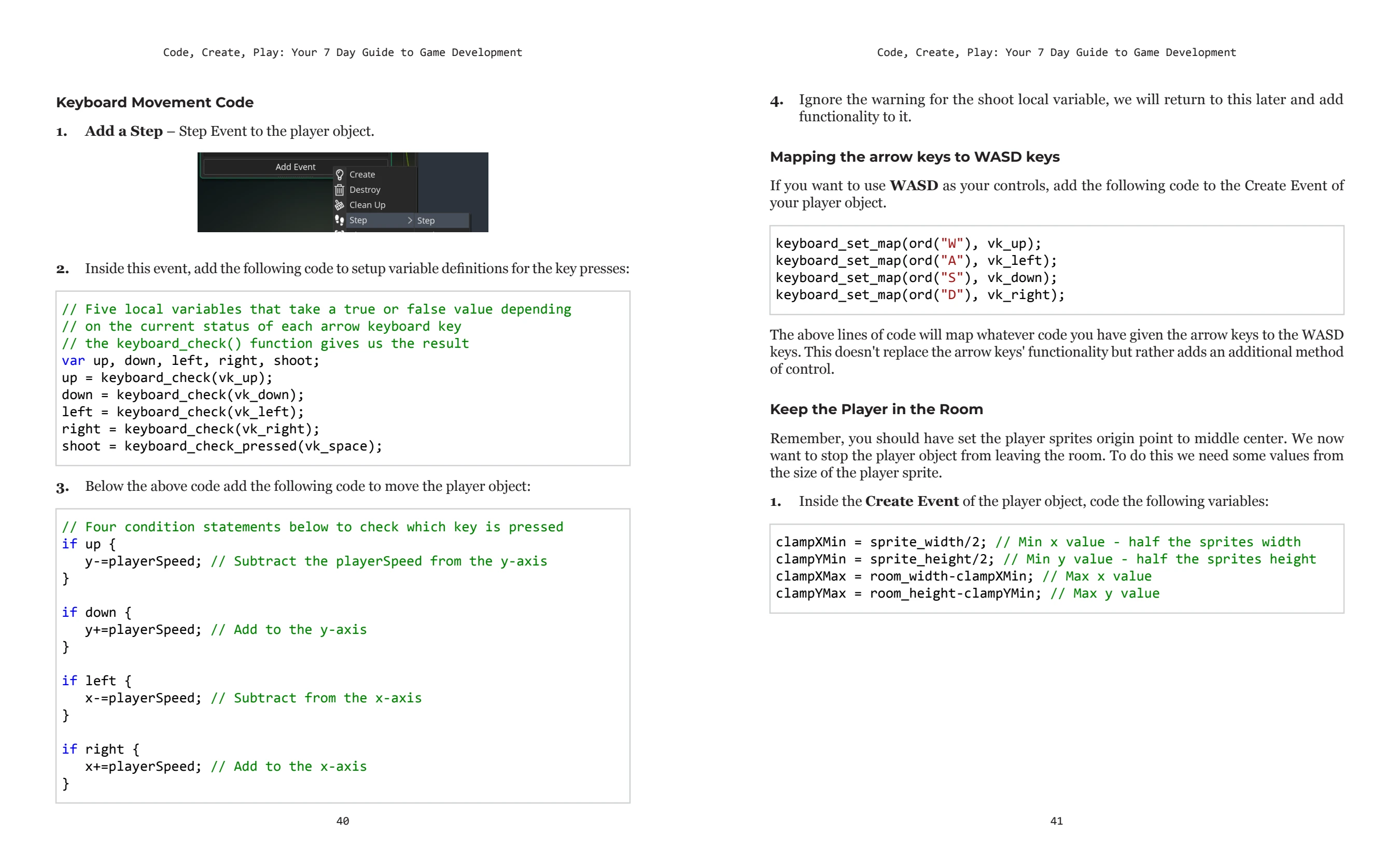1400x863 pixels.
Task: Click page number 41
Action: coord(1056,821)
